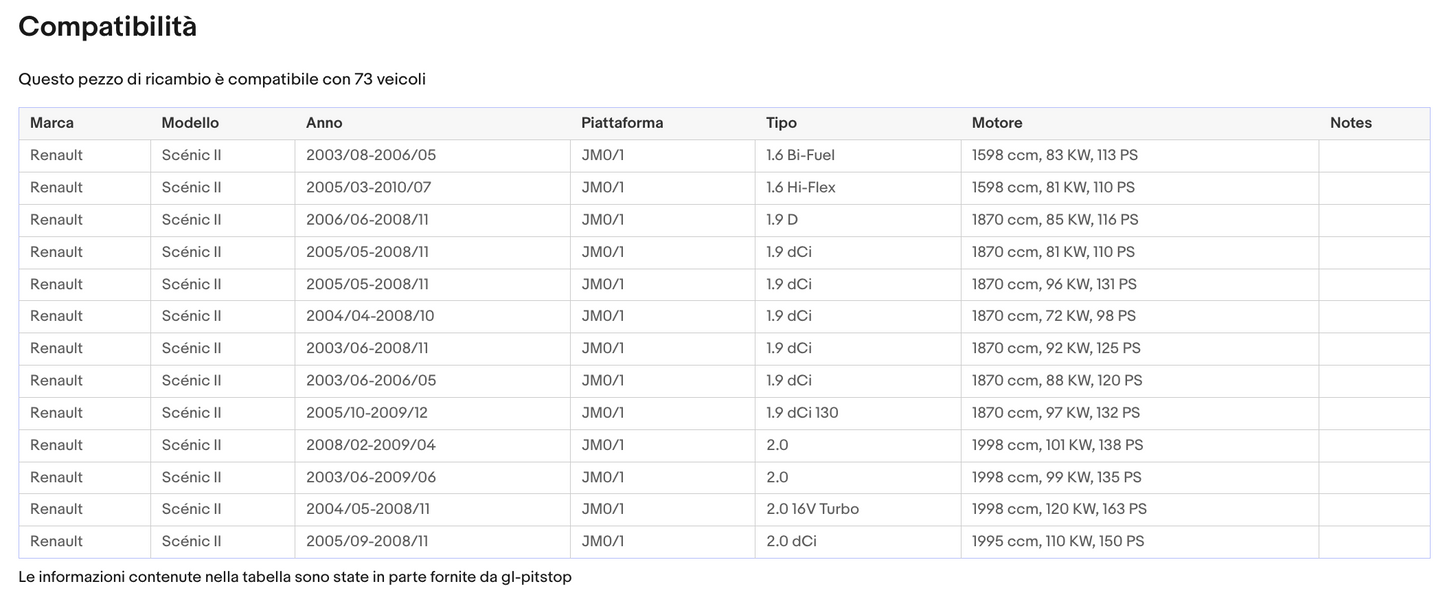Select the Anno column header
The height and width of the screenshot is (595, 1445).
(324, 123)
